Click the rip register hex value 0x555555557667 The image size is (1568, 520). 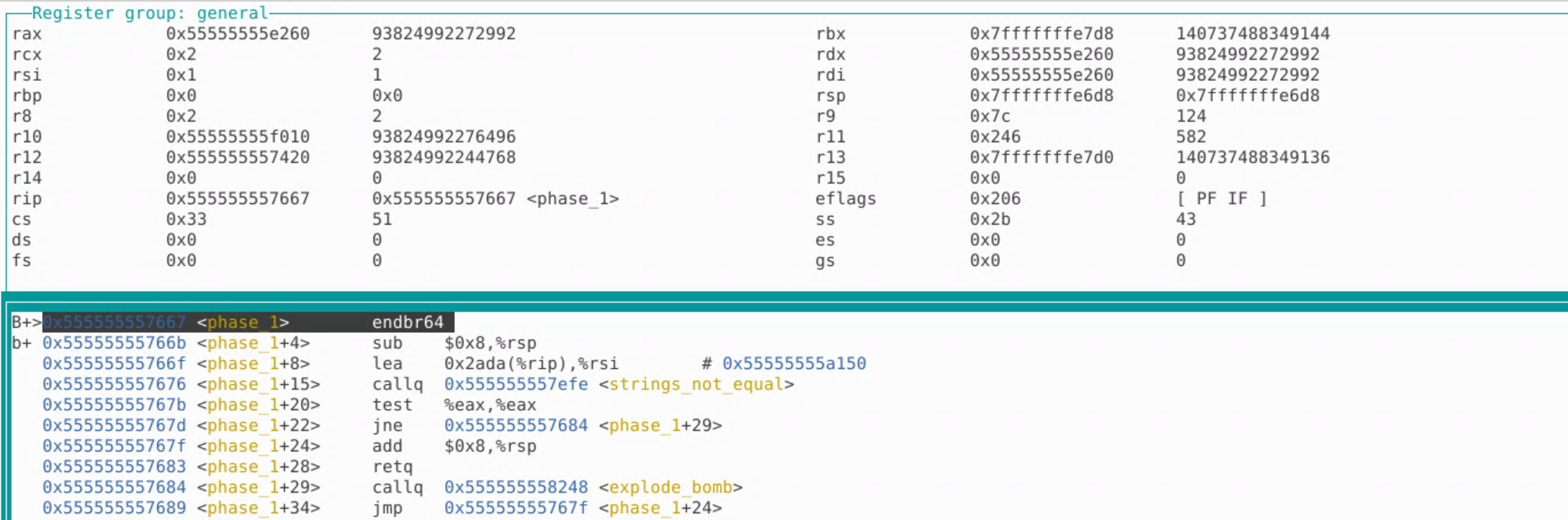click(x=238, y=199)
